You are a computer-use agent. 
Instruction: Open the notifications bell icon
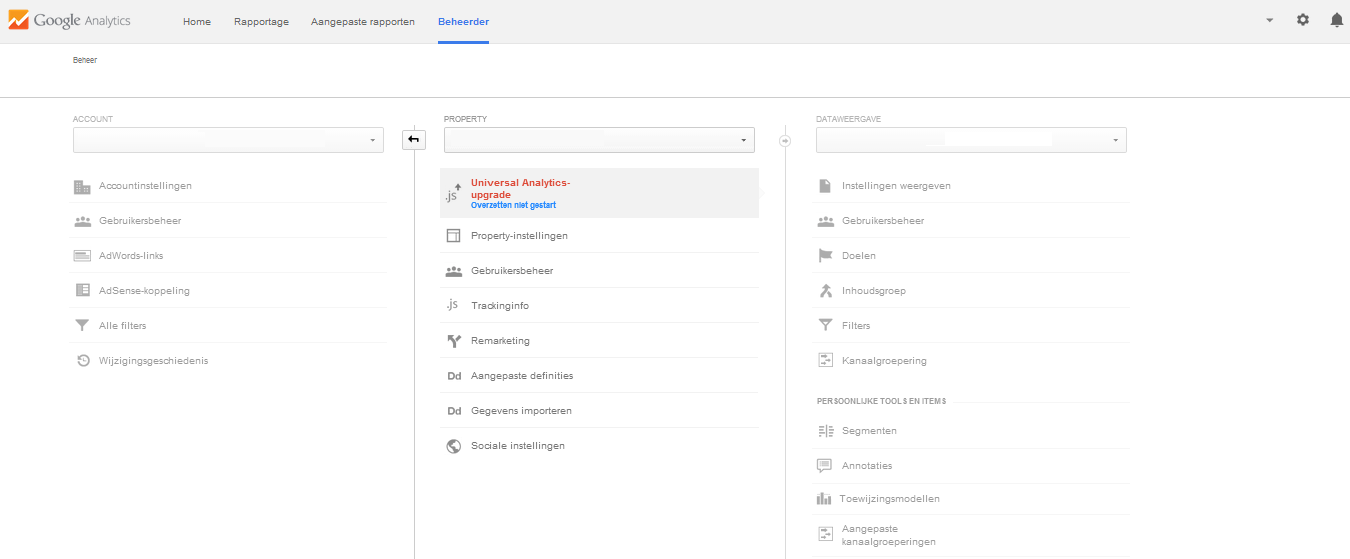click(x=1336, y=20)
